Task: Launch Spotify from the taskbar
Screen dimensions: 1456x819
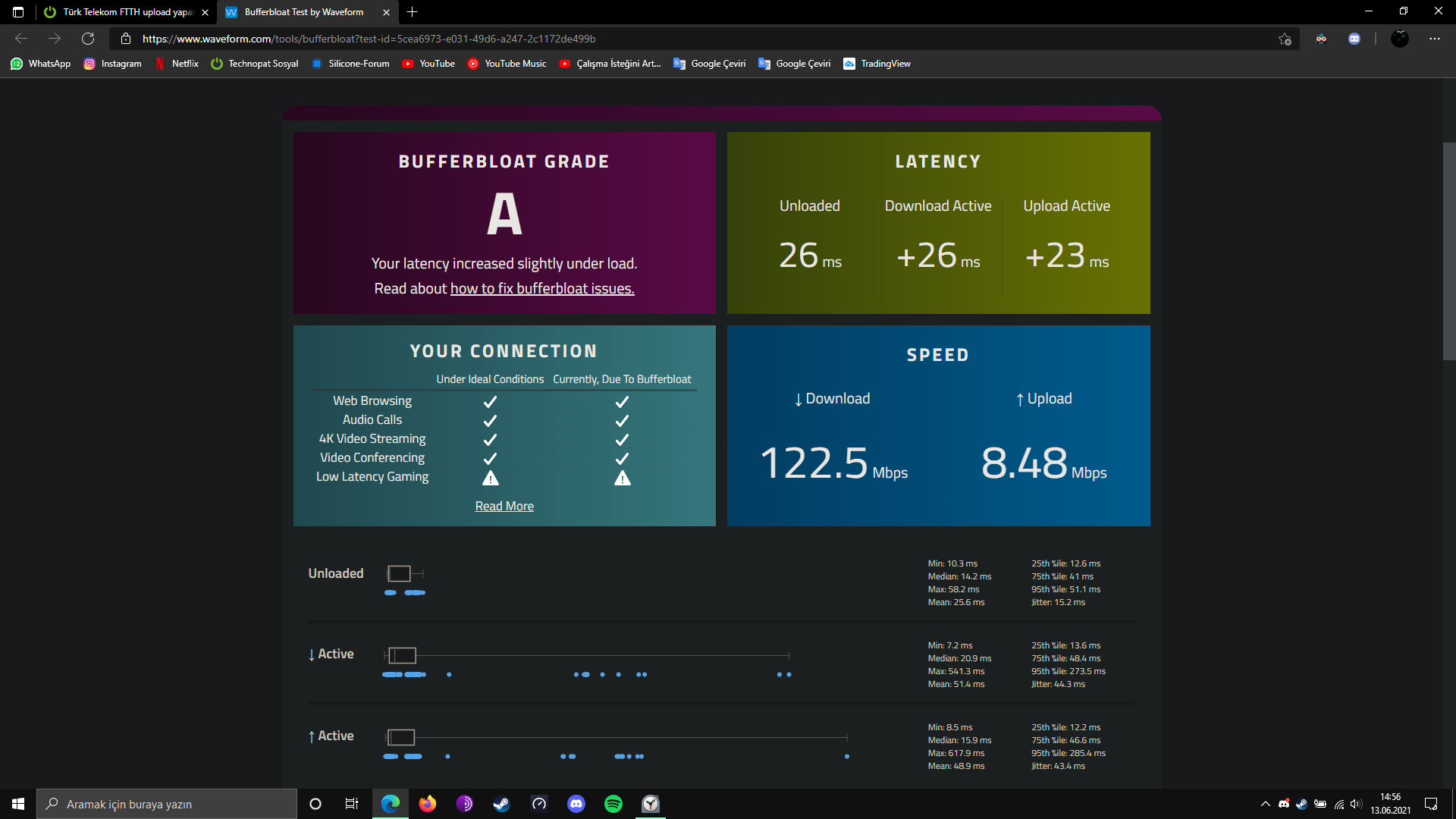Action: [x=613, y=804]
